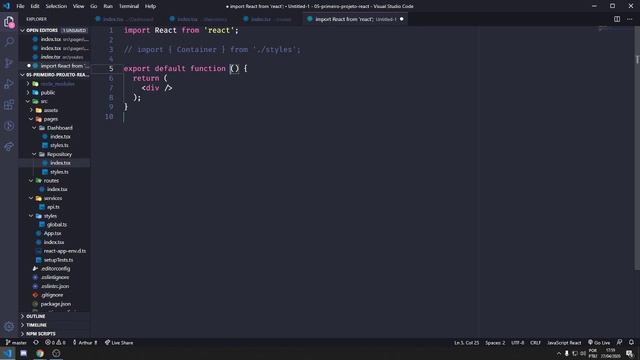Open the Manage gear icon in the activity bar
Screen dimensions: 640x360
click(9, 326)
